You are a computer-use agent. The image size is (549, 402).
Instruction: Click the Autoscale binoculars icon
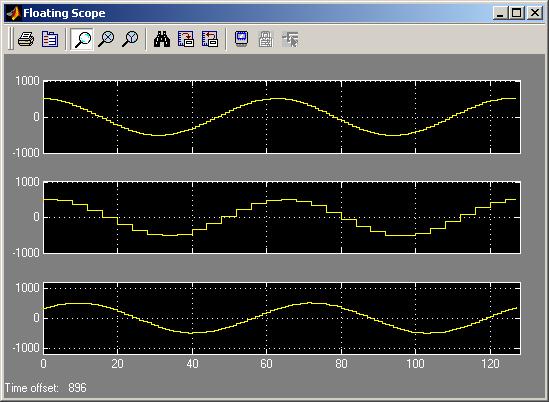(x=162, y=39)
